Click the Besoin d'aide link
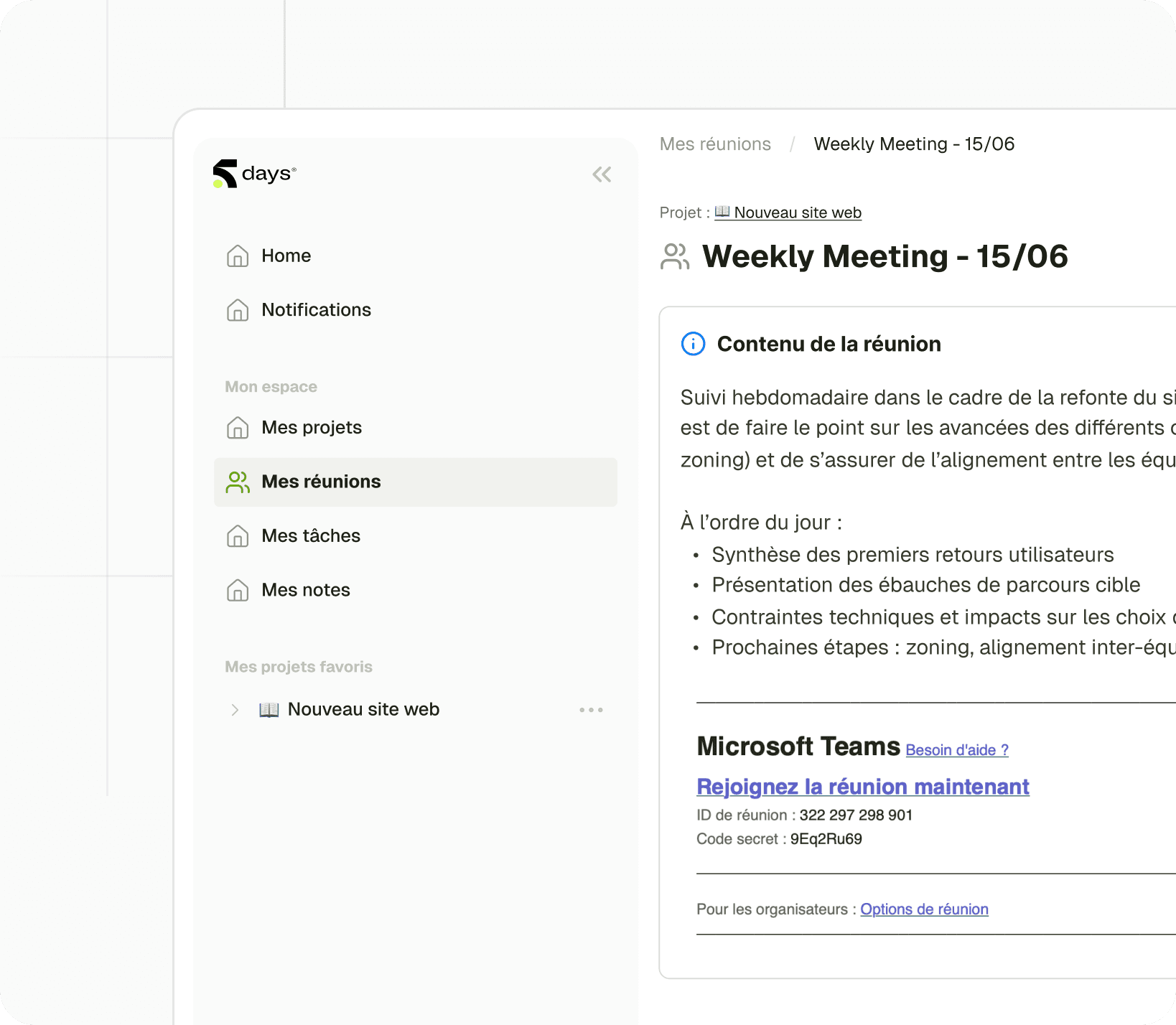Viewport: 1176px width, 1025px height. [956, 749]
